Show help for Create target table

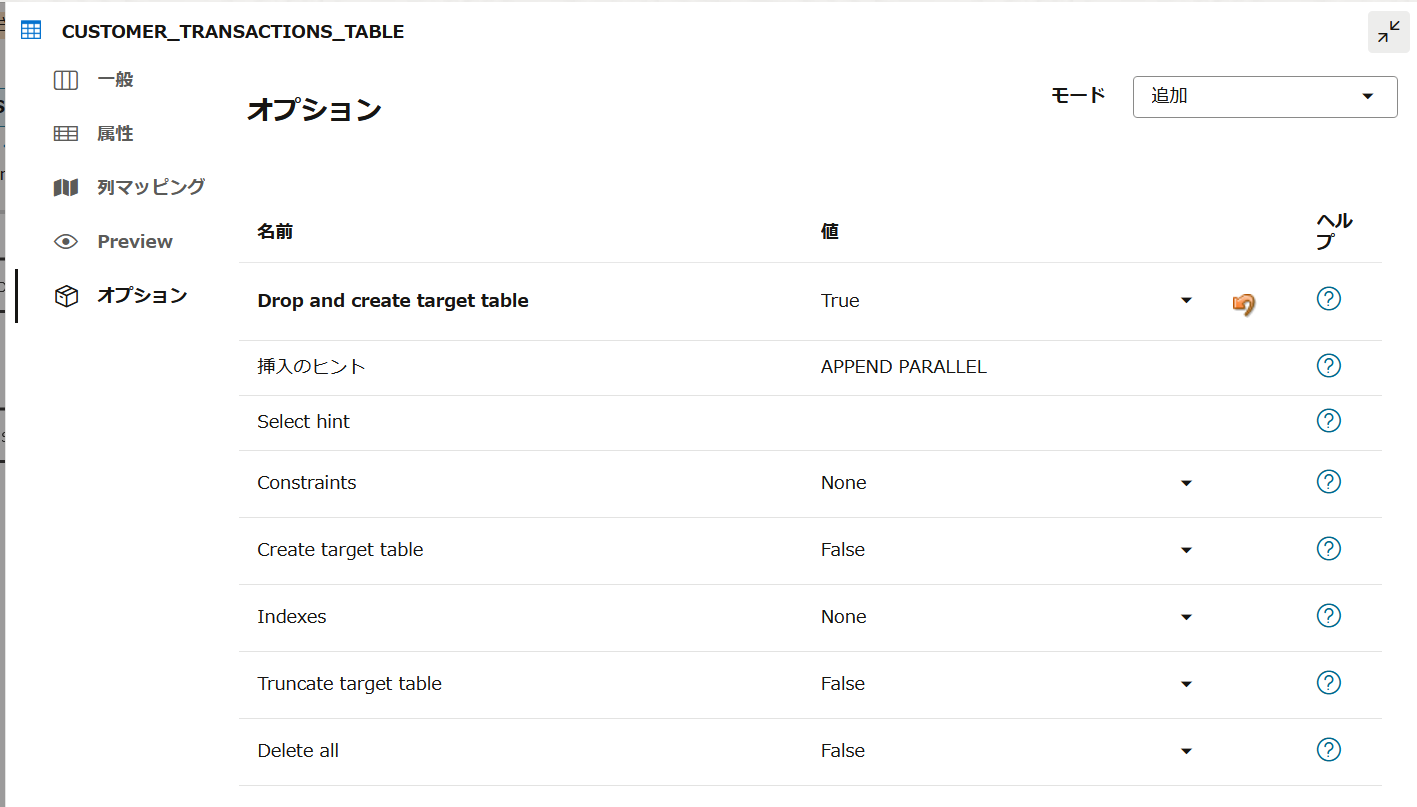pyautogui.click(x=1328, y=549)
